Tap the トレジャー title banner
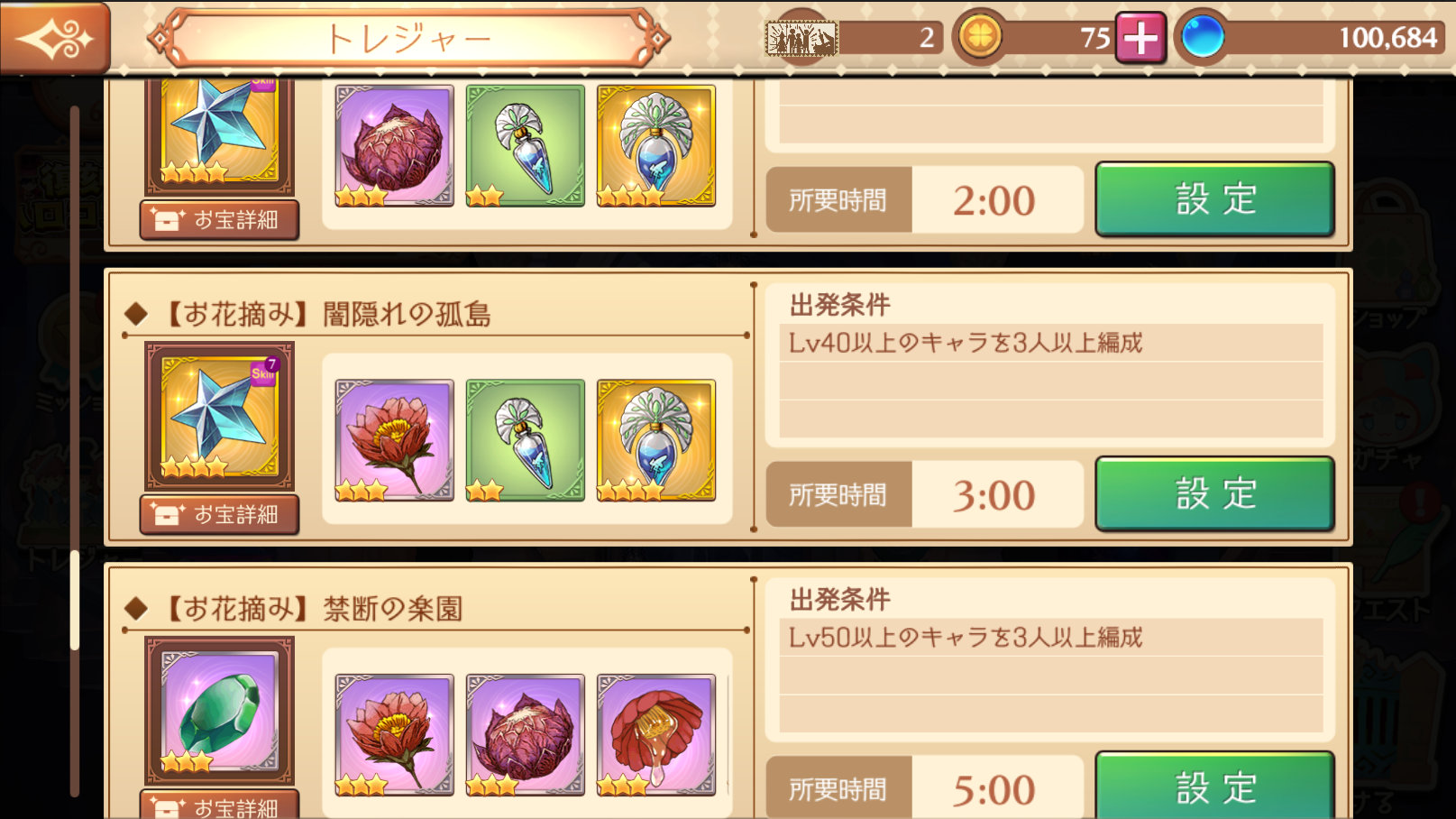 coord(408,39)
